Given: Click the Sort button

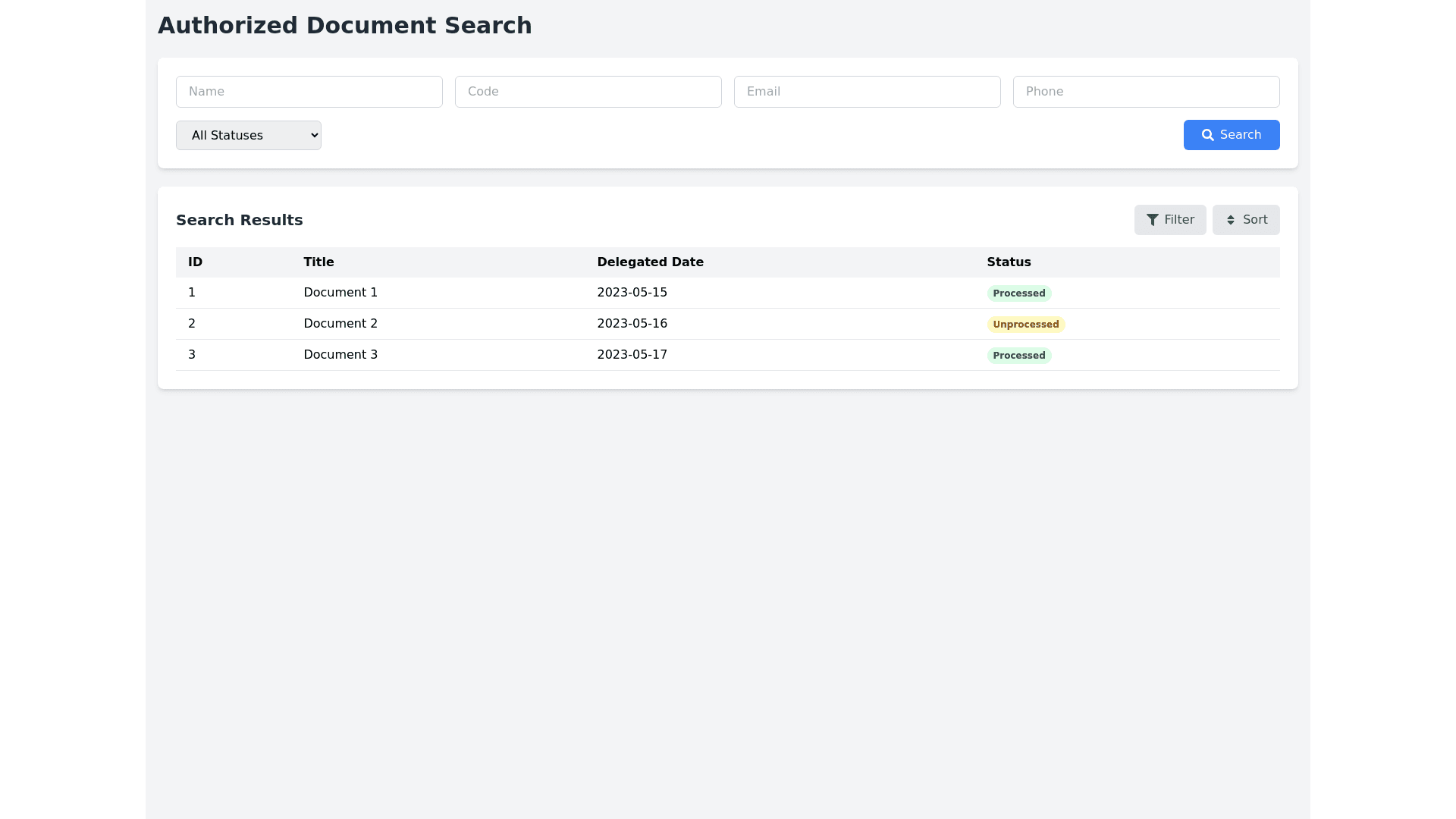Looking at the screenshot, I should [1246, 220].
